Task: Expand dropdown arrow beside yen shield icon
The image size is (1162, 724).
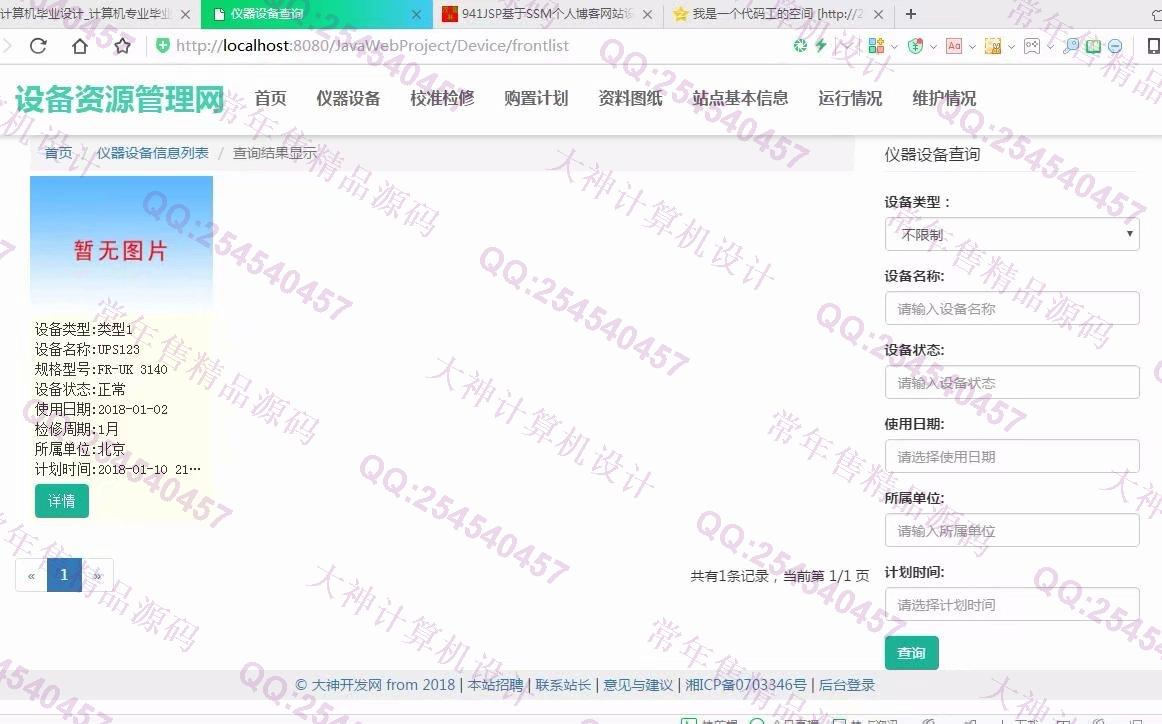Action: [x=933, y=47]
